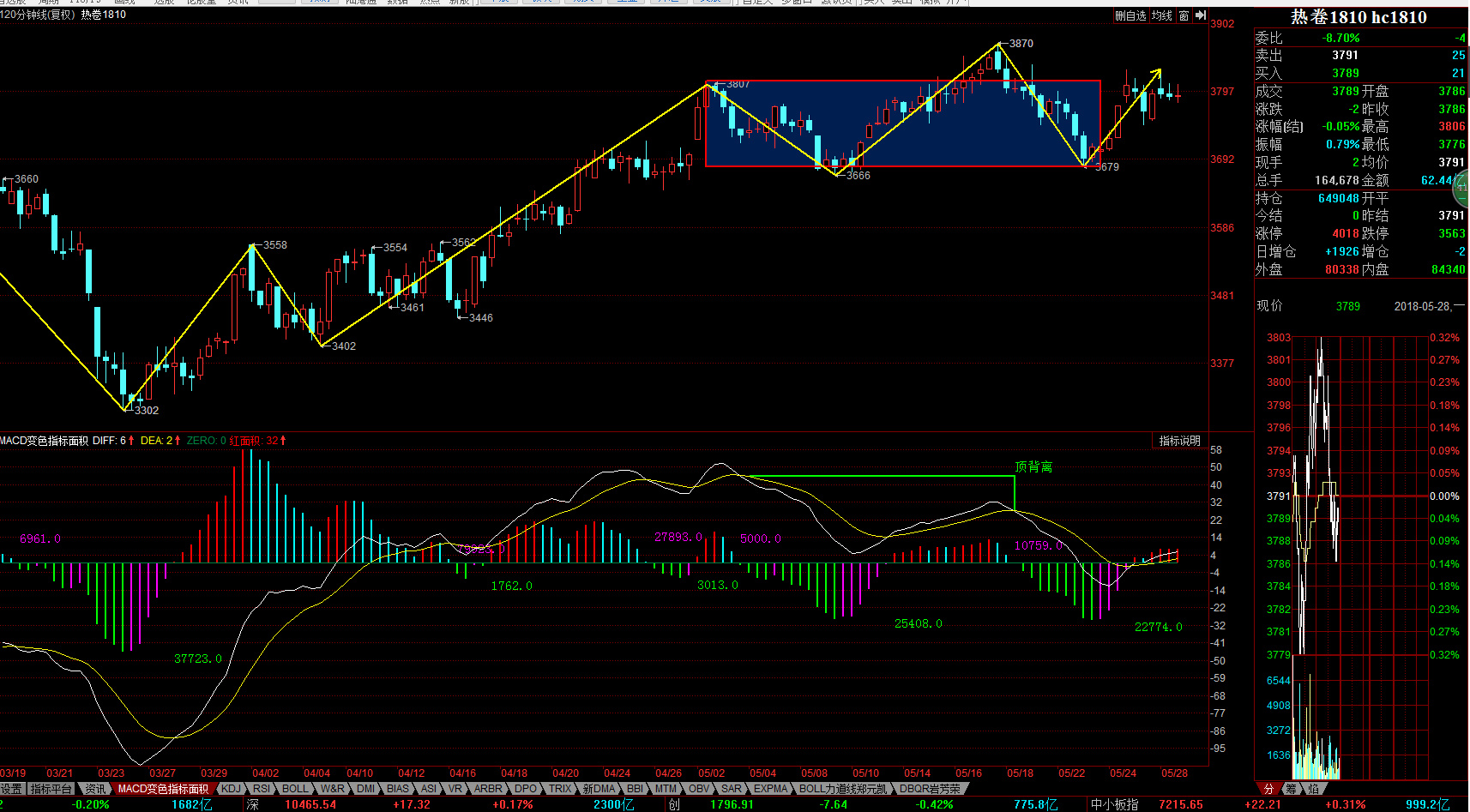The height and width of the screenshot is (812, 1470).
Task: Switch to the DBQR岩芳荣 tab
Action: (x=930, y=789)
